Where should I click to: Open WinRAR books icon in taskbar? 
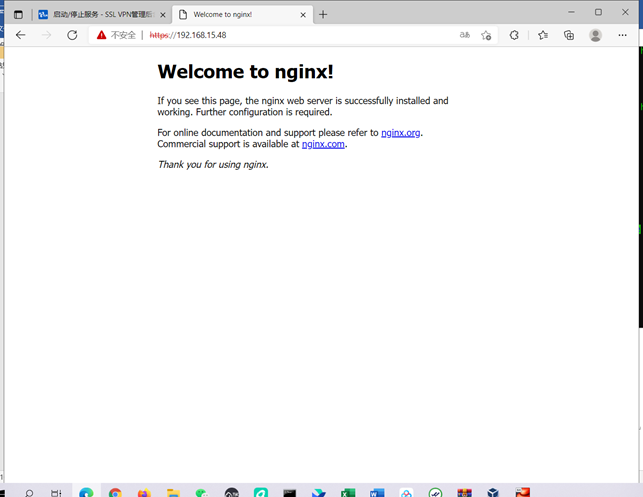(464, 492)
